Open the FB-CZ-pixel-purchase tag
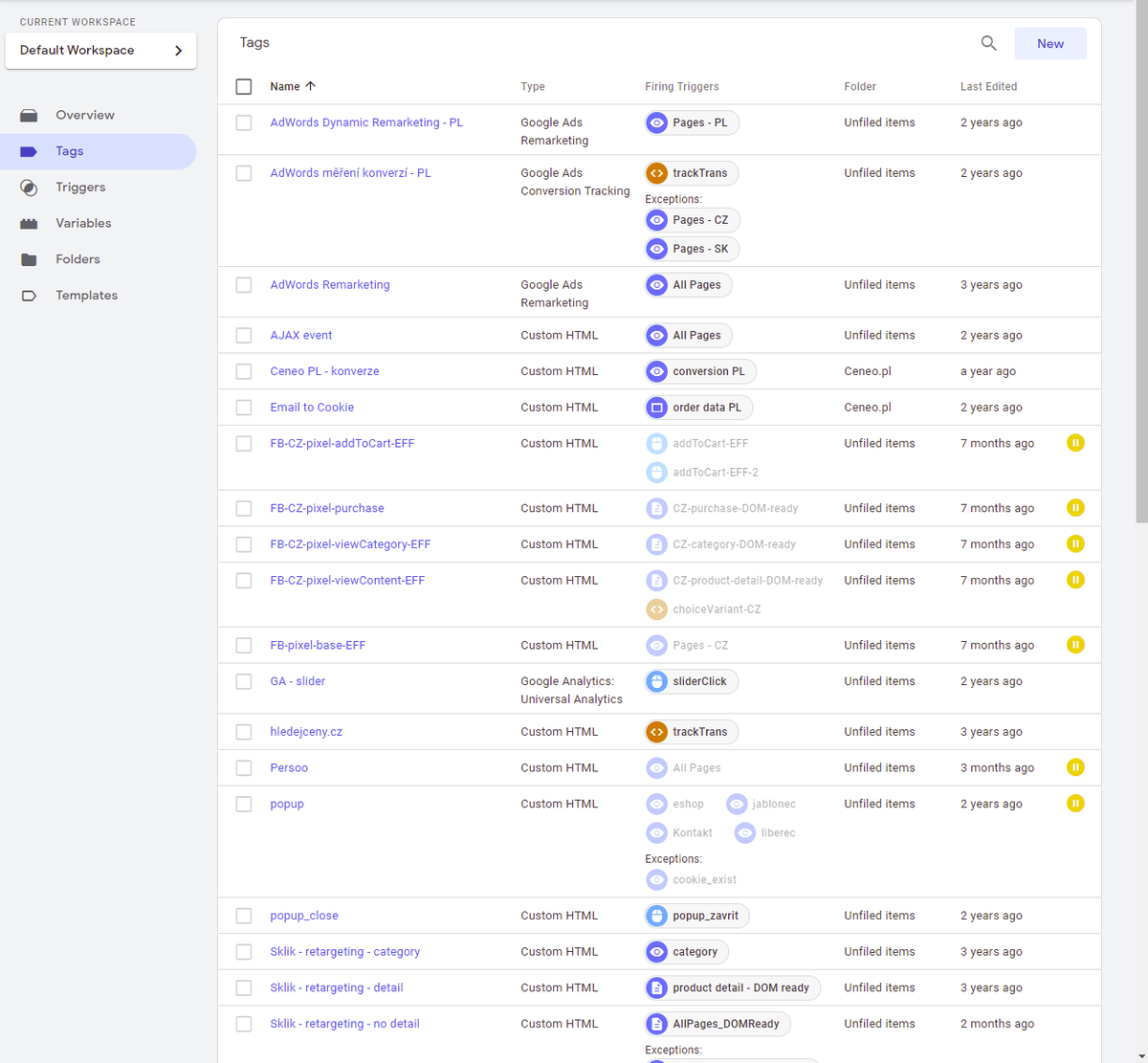The height and width of the screenshot is (1063, 1148). pos(327,508)
